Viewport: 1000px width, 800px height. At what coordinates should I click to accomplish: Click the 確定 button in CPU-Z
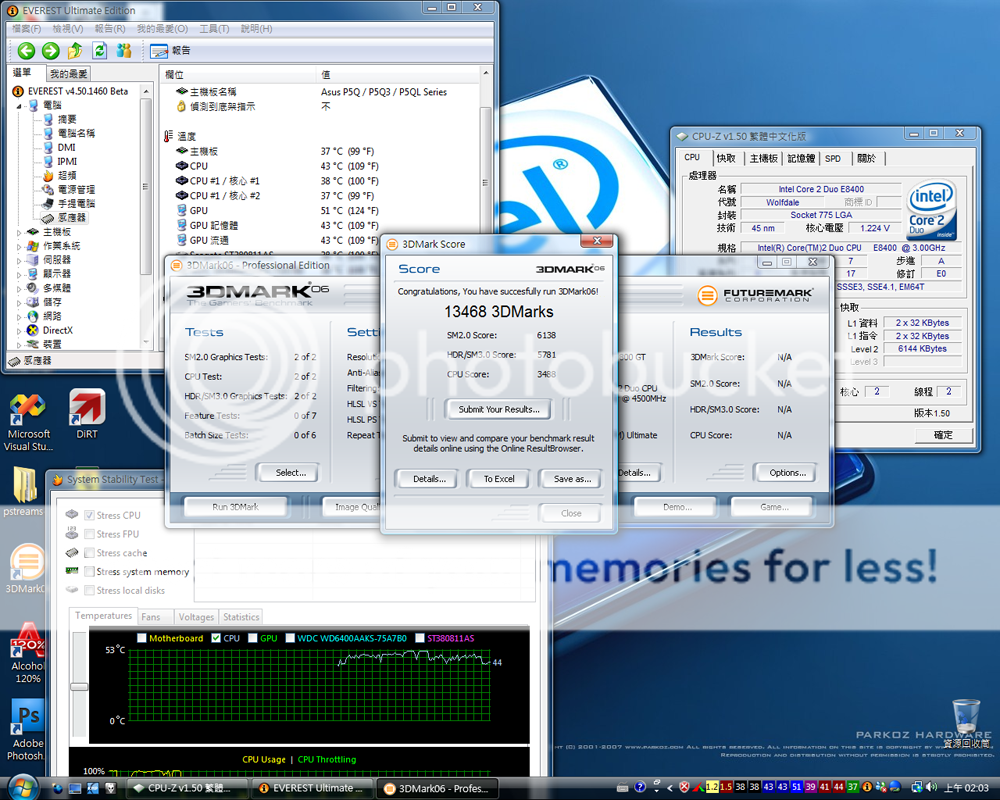point(943,435)
